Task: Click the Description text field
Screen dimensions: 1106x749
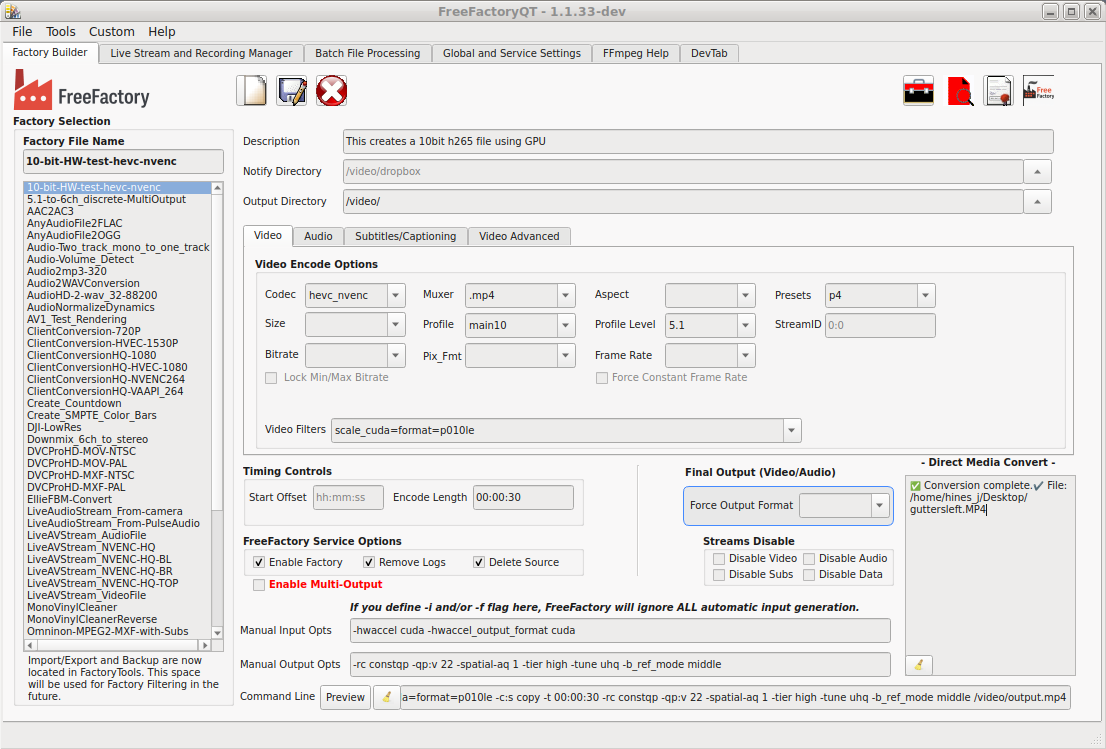Action: tap(698, 141)
